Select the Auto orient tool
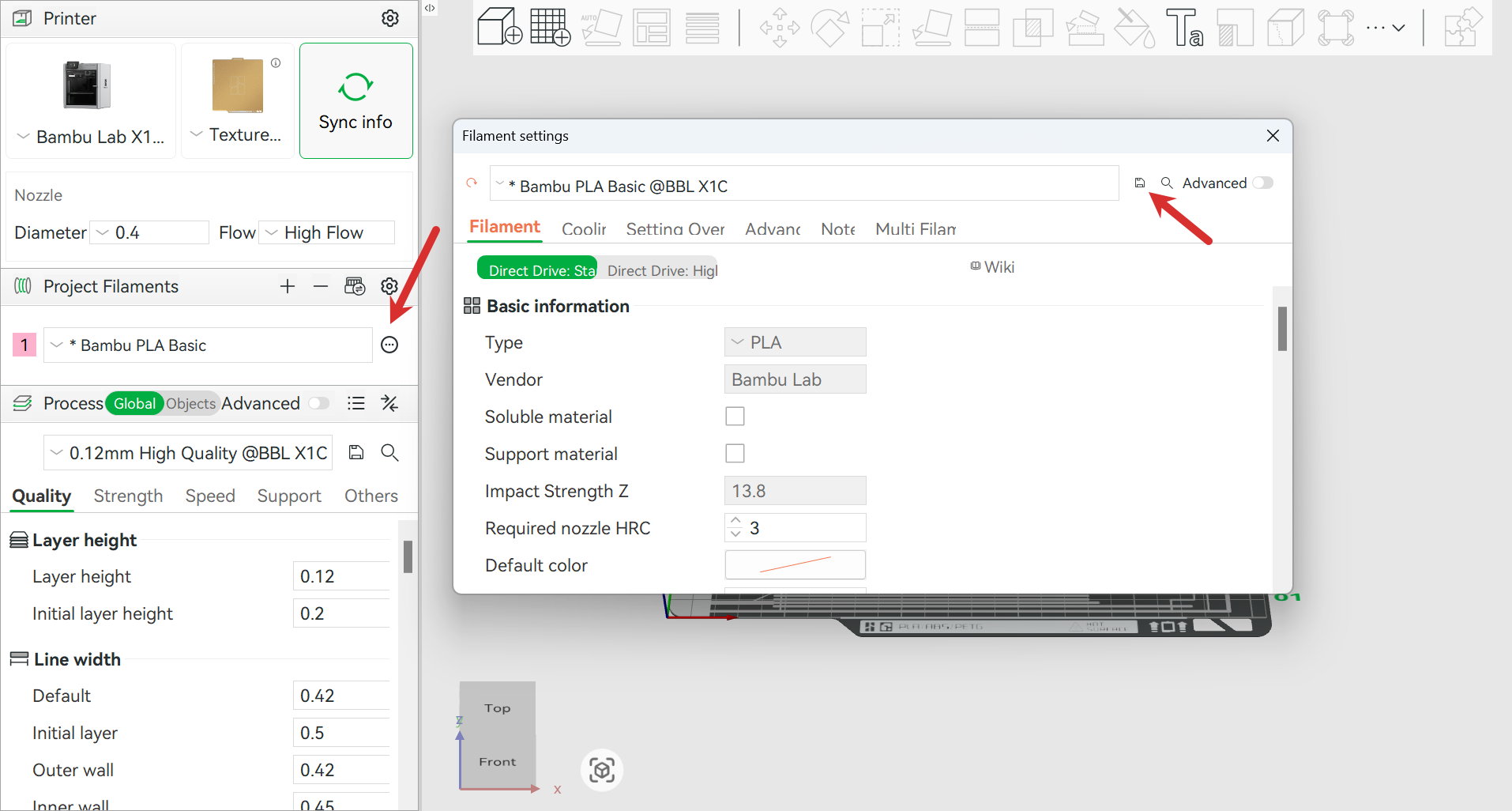 (x=601, y=27)
